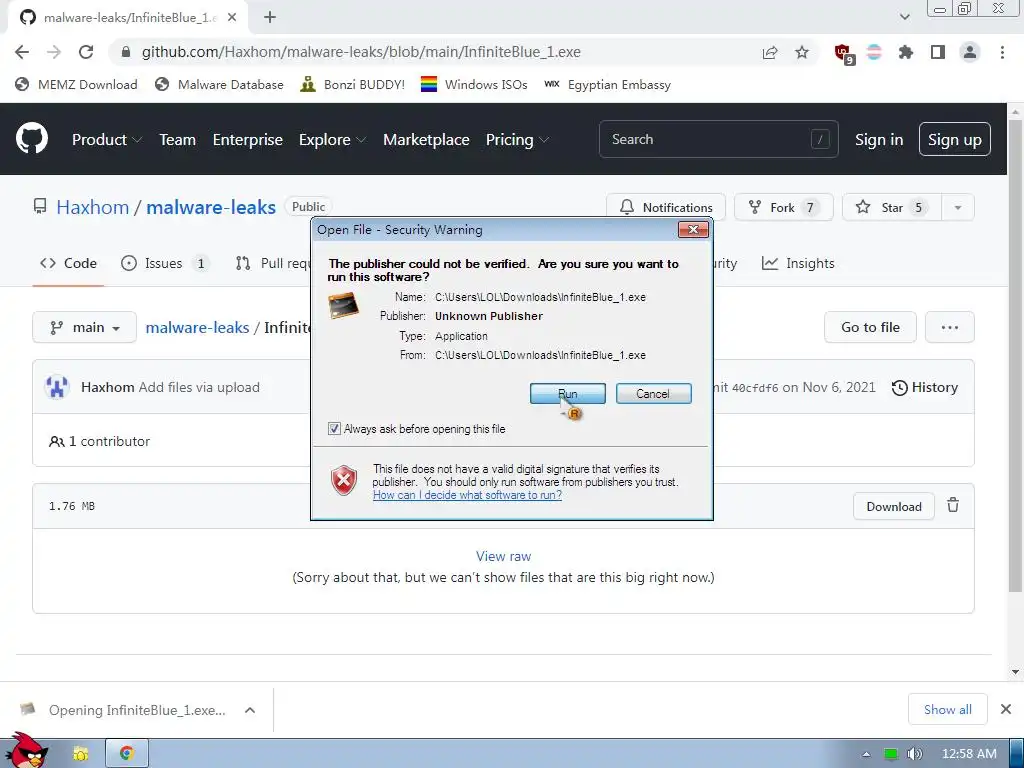The height and width of the screenshot is (768, 1024).
Task: Star the repository
Action: pos(891,207)
